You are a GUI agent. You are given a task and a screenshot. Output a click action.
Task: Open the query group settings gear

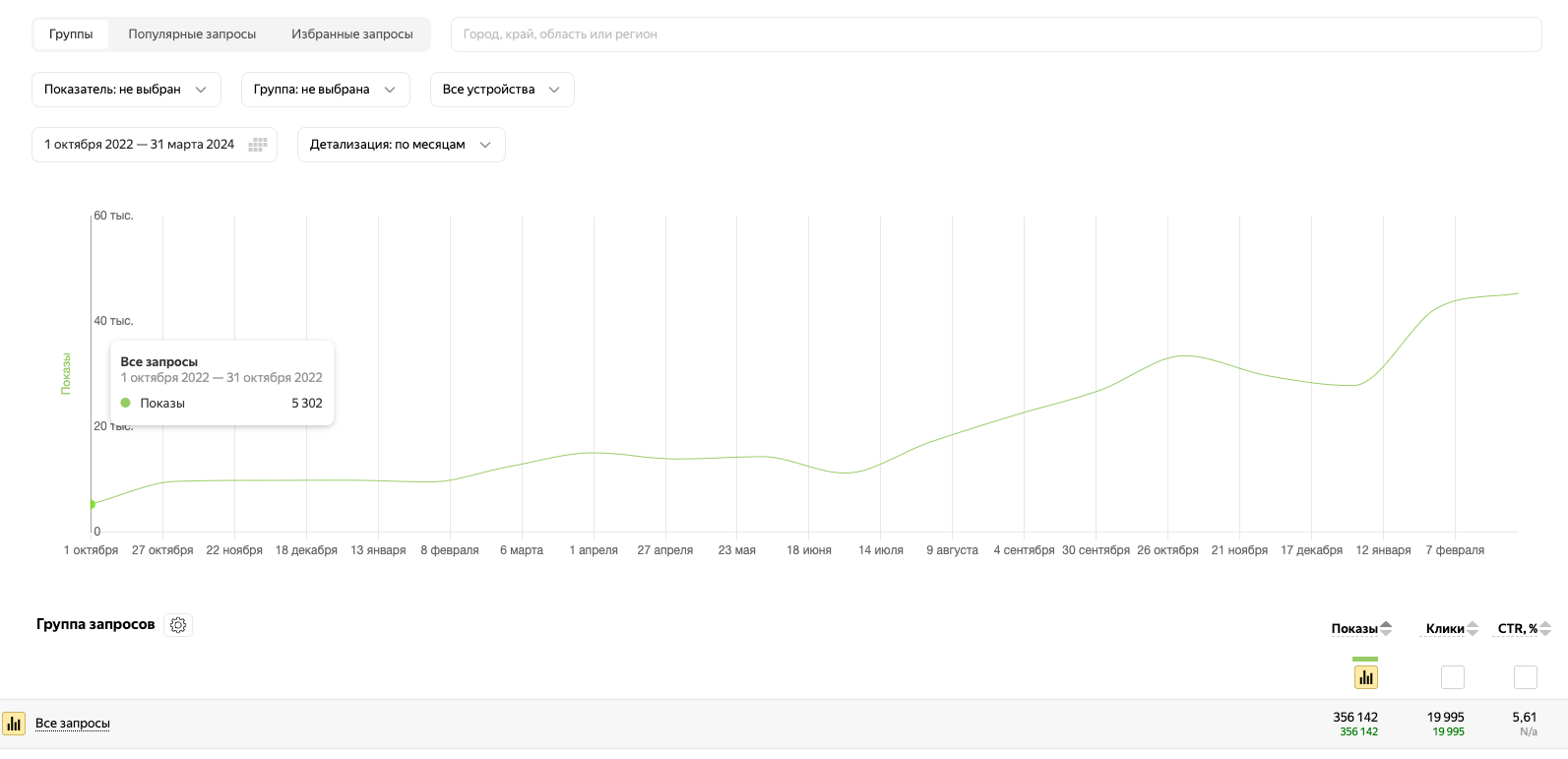178,625
